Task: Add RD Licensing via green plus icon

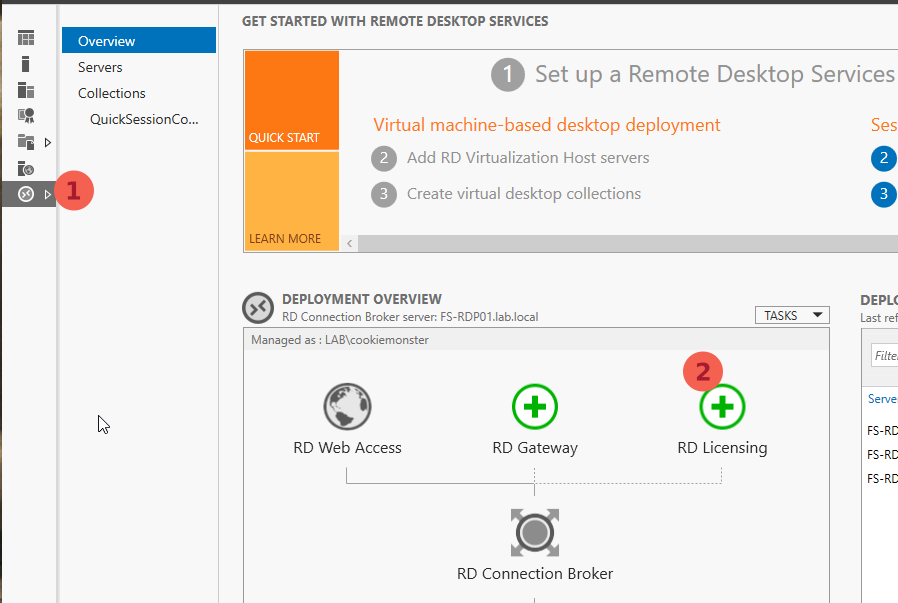Action: pyautogui.click(x=722, y=407)
